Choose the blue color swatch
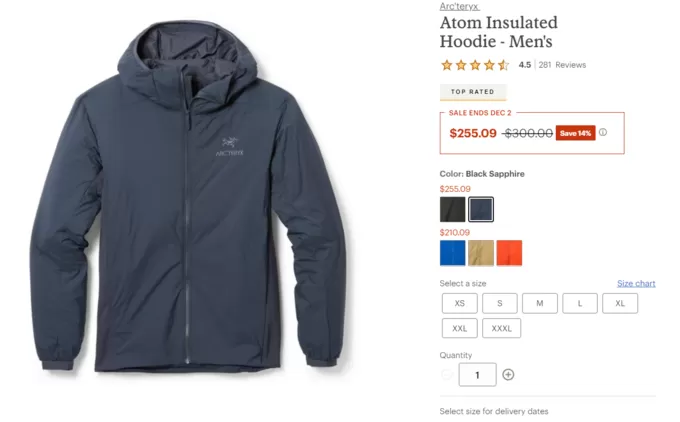 point(452,253)
